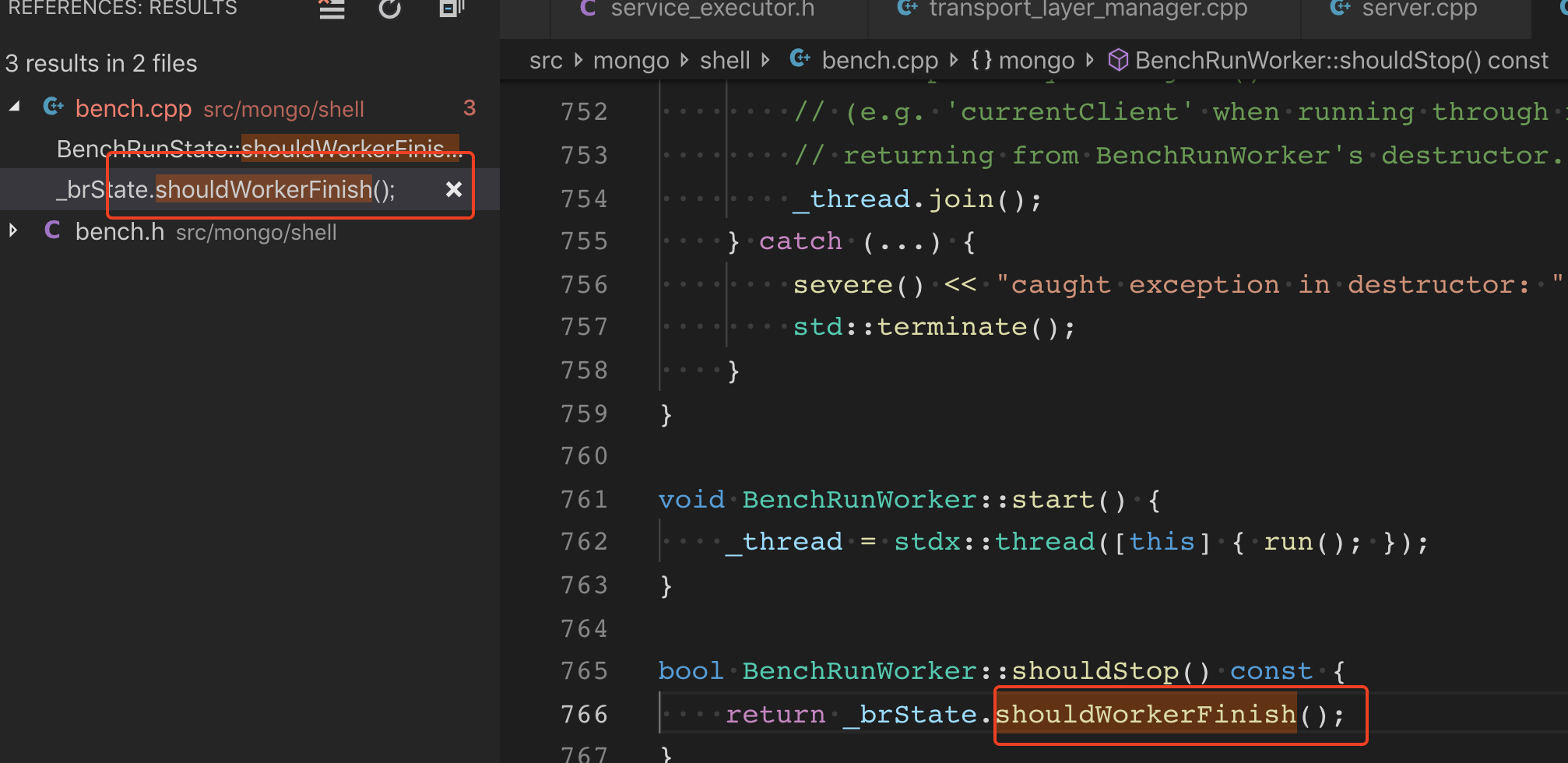Refresh the references results
Viewport: 1568px width, 763px height.
pyautogui.click(x=390, y=9)
